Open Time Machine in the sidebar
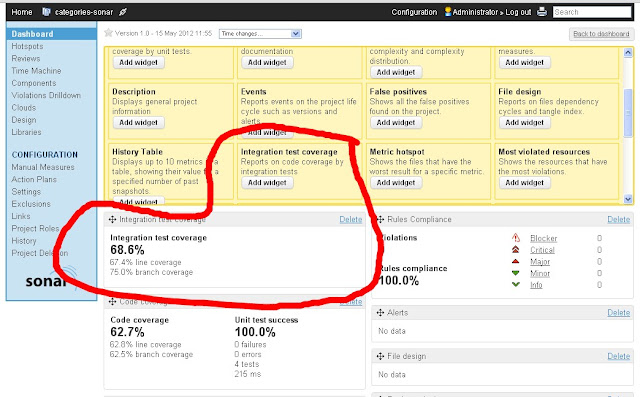This screenshot has height=397, width=640. [x=36, y=71]
